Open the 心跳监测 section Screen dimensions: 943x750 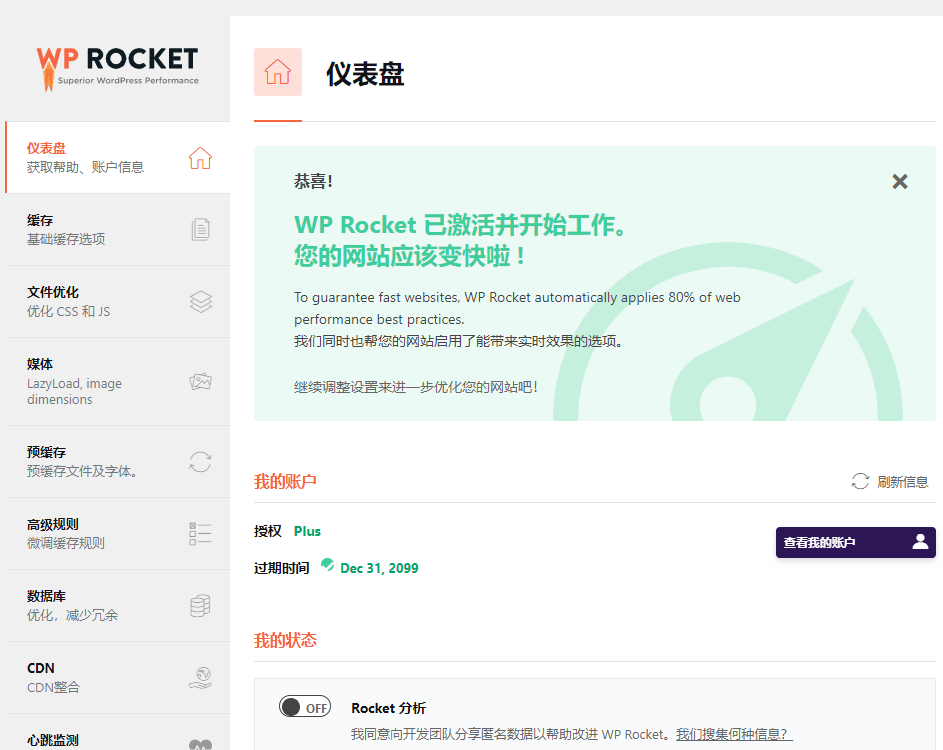[118, 733]
